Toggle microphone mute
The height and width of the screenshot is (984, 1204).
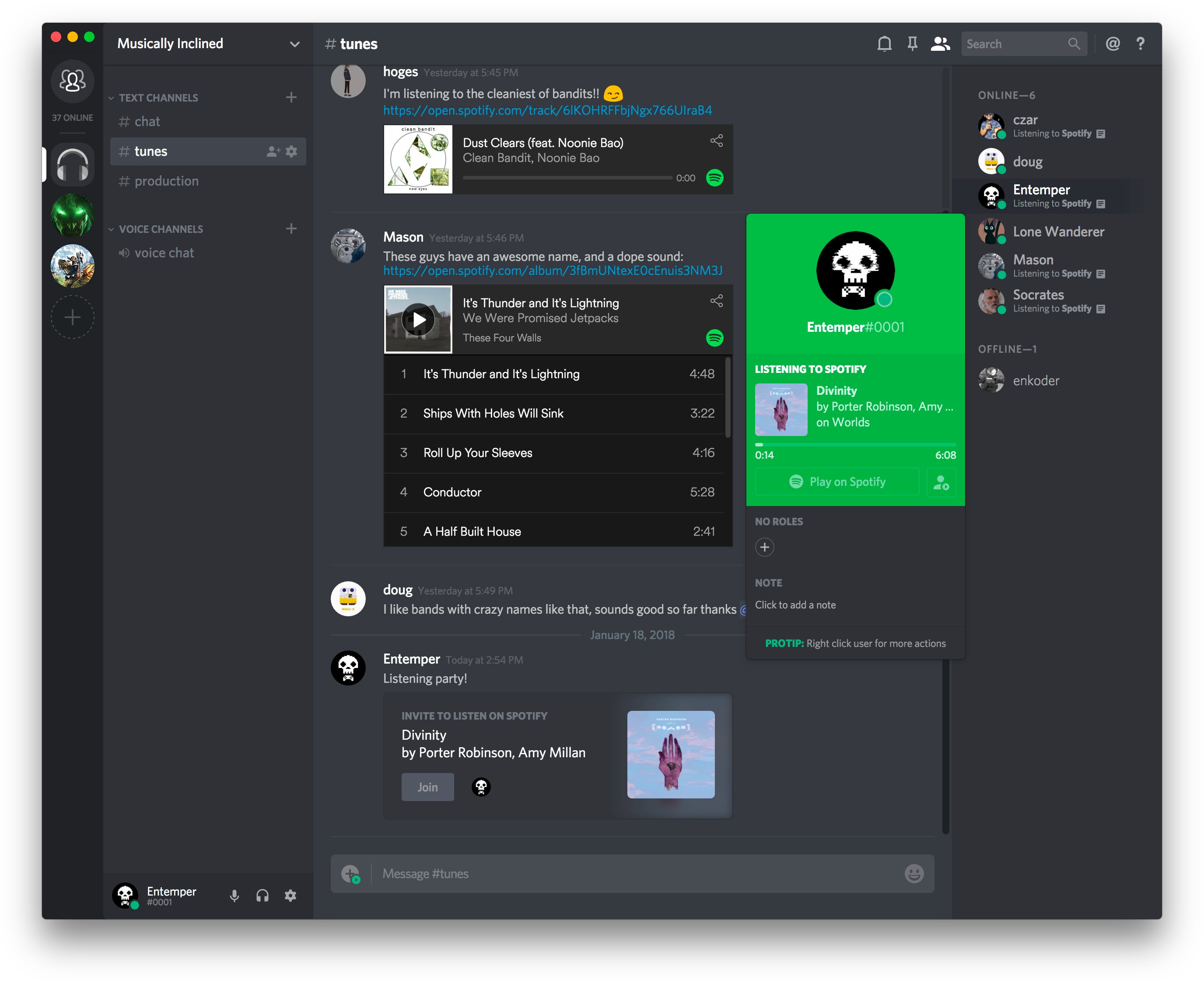[234, 896]
